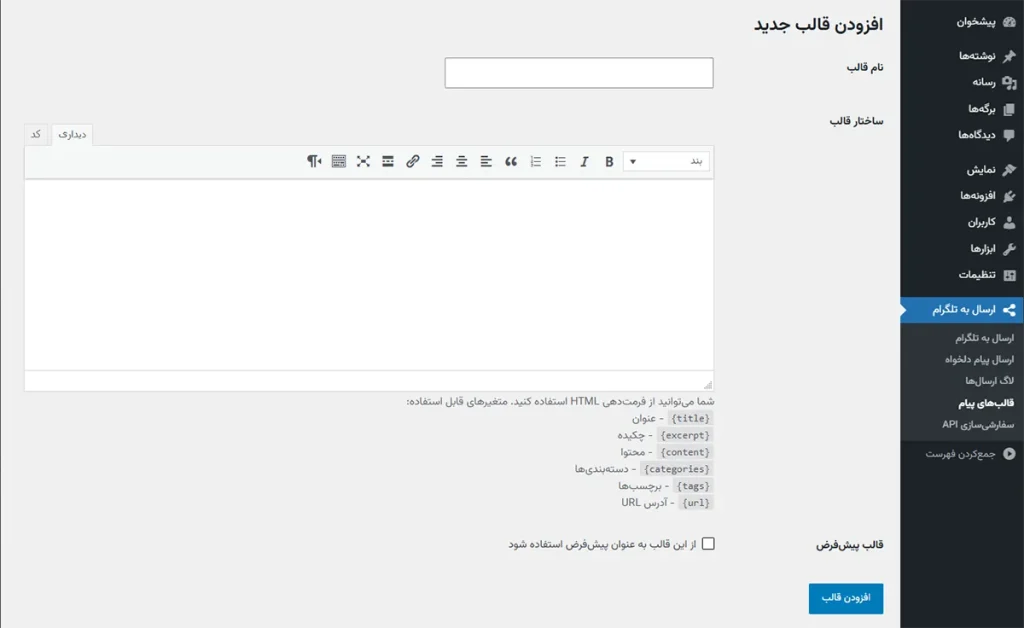
Task: Click the افزودن قالب جدید page heading
Action: coord(818,25)
